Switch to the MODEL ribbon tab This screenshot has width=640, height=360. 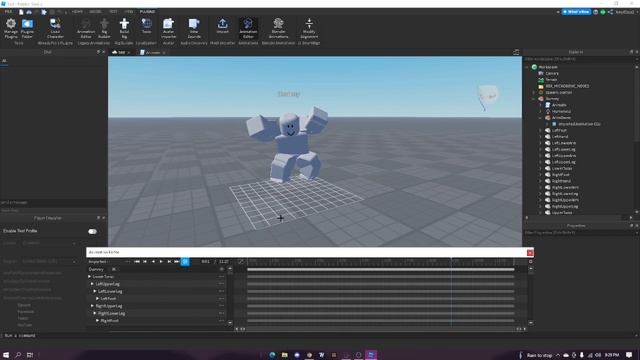click(x=96, y=12)
